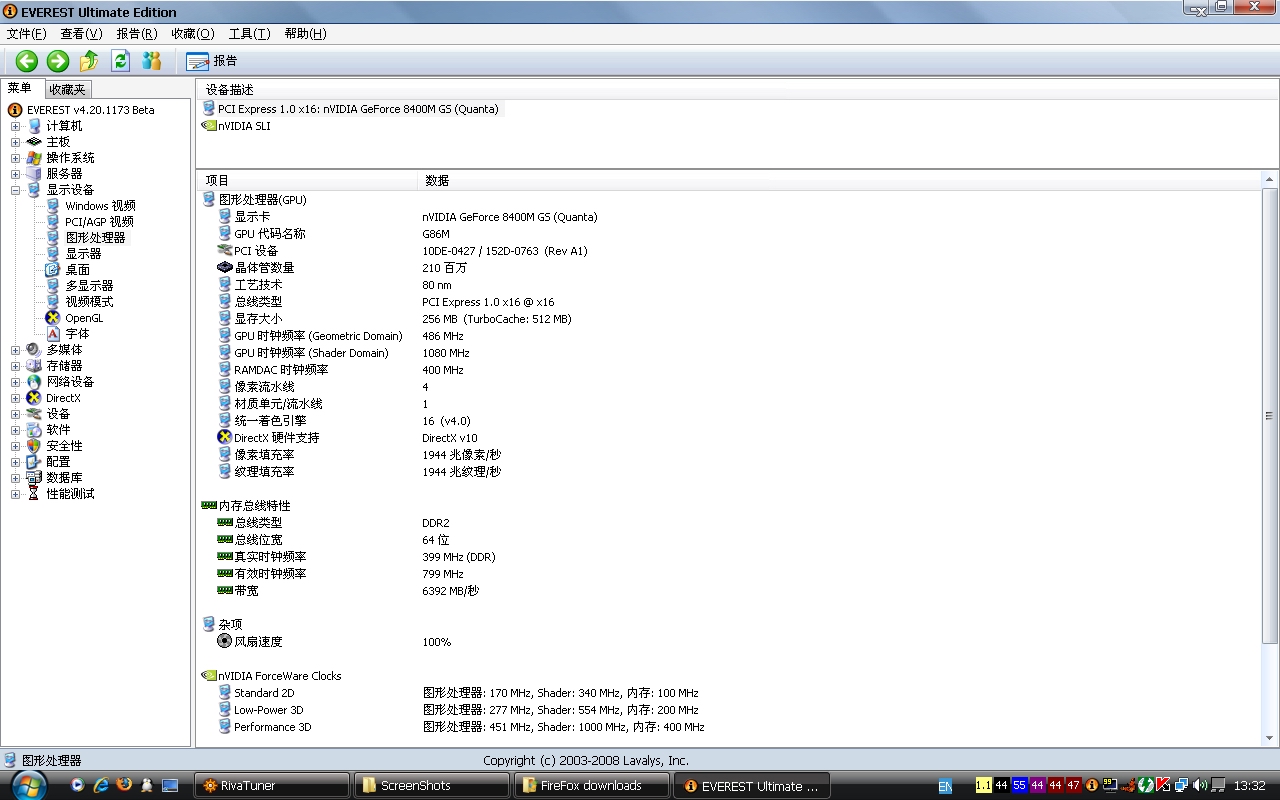Expand the 多媒体 tree node

(15, 350)
